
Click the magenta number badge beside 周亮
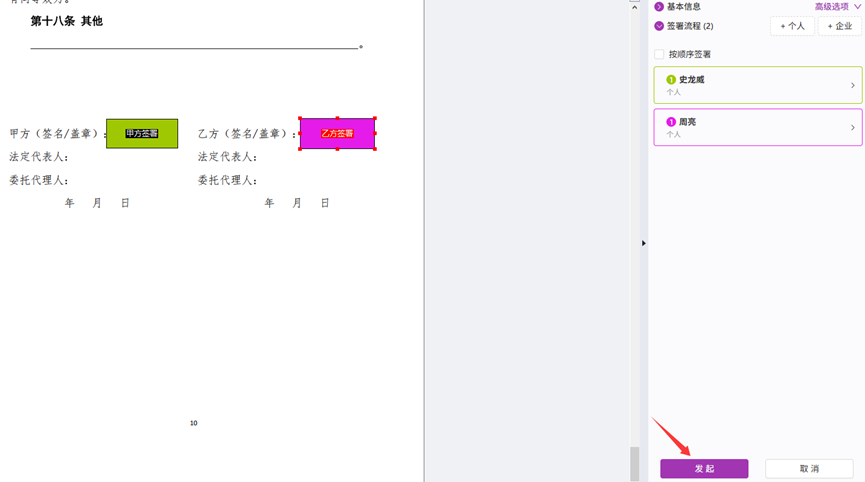pos(671,122)
